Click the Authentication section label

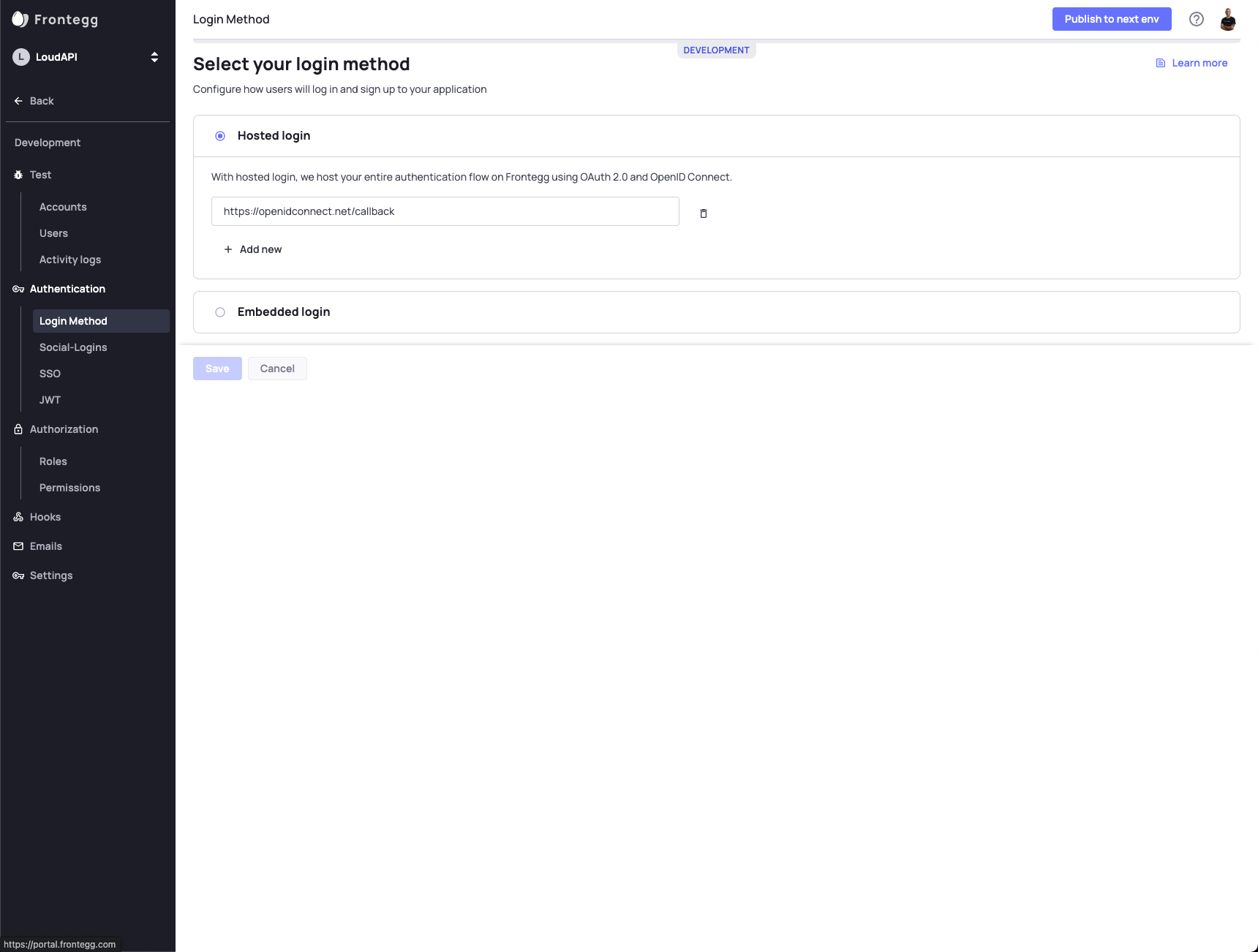coord(67,289)
